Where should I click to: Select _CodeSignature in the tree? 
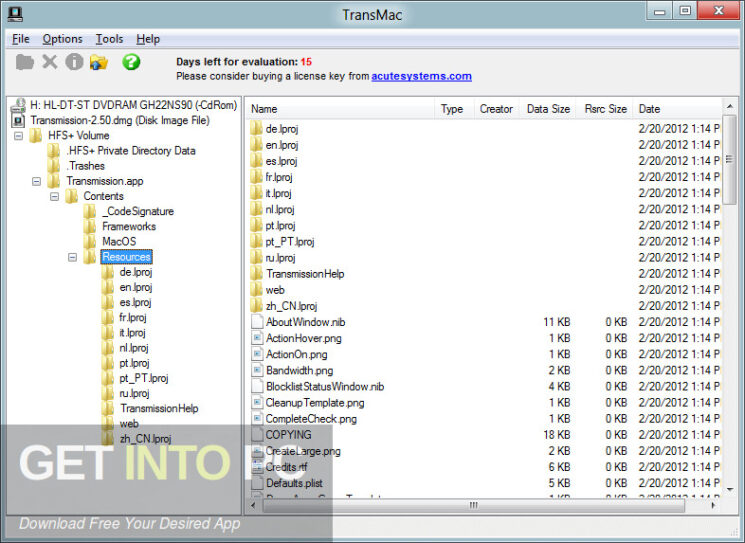(x=138, y=211)
